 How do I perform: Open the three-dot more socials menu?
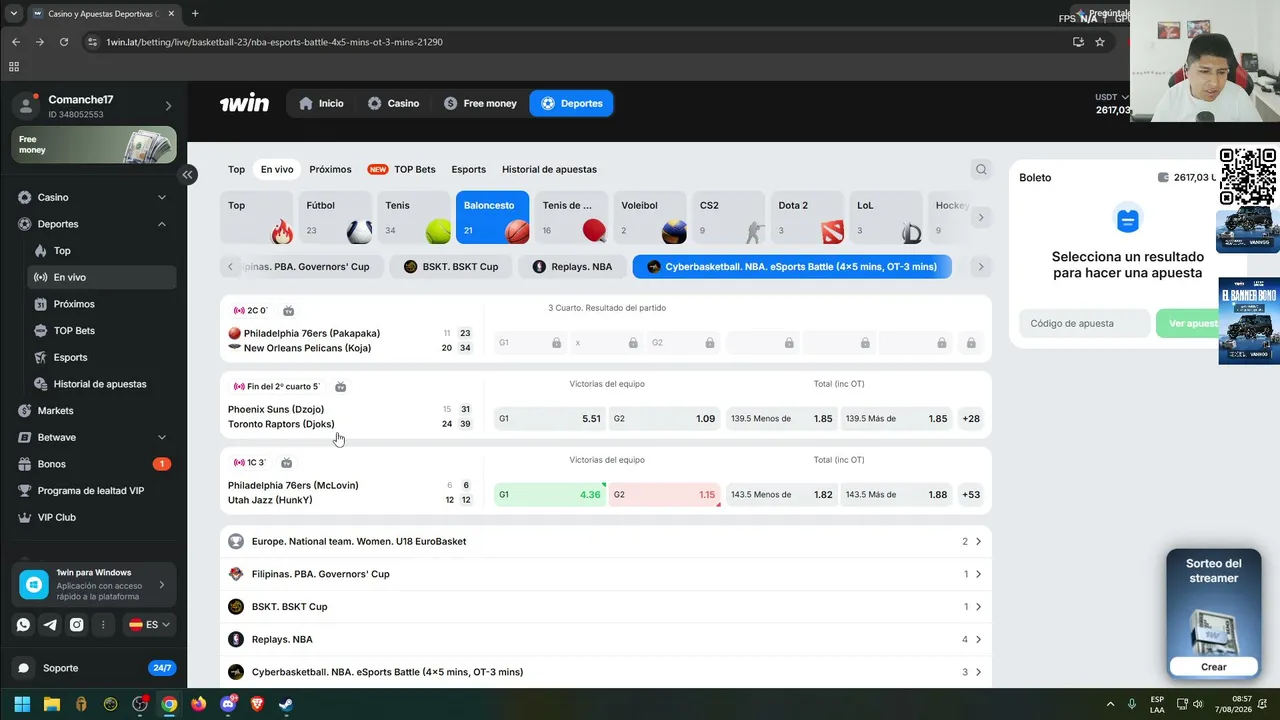pyautogui.click(x=103, y=625)
